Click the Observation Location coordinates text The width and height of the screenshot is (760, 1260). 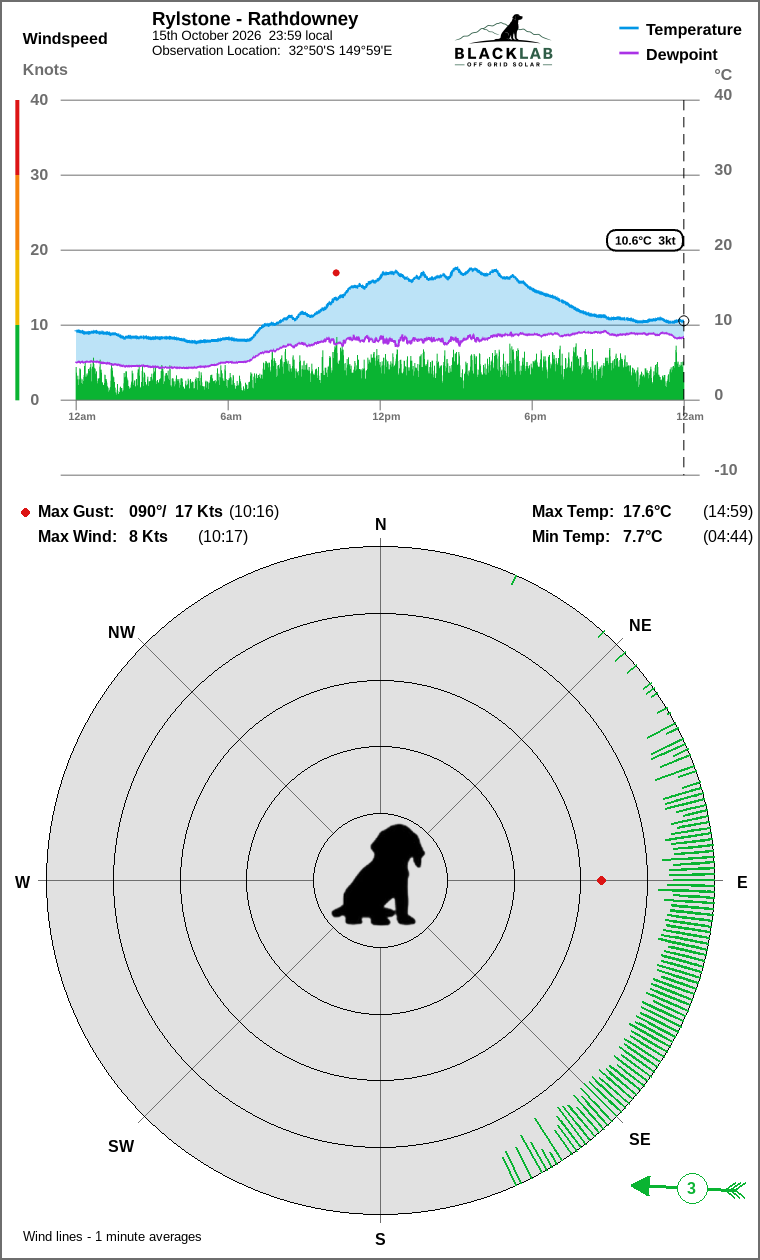click(x=272, y=50)
